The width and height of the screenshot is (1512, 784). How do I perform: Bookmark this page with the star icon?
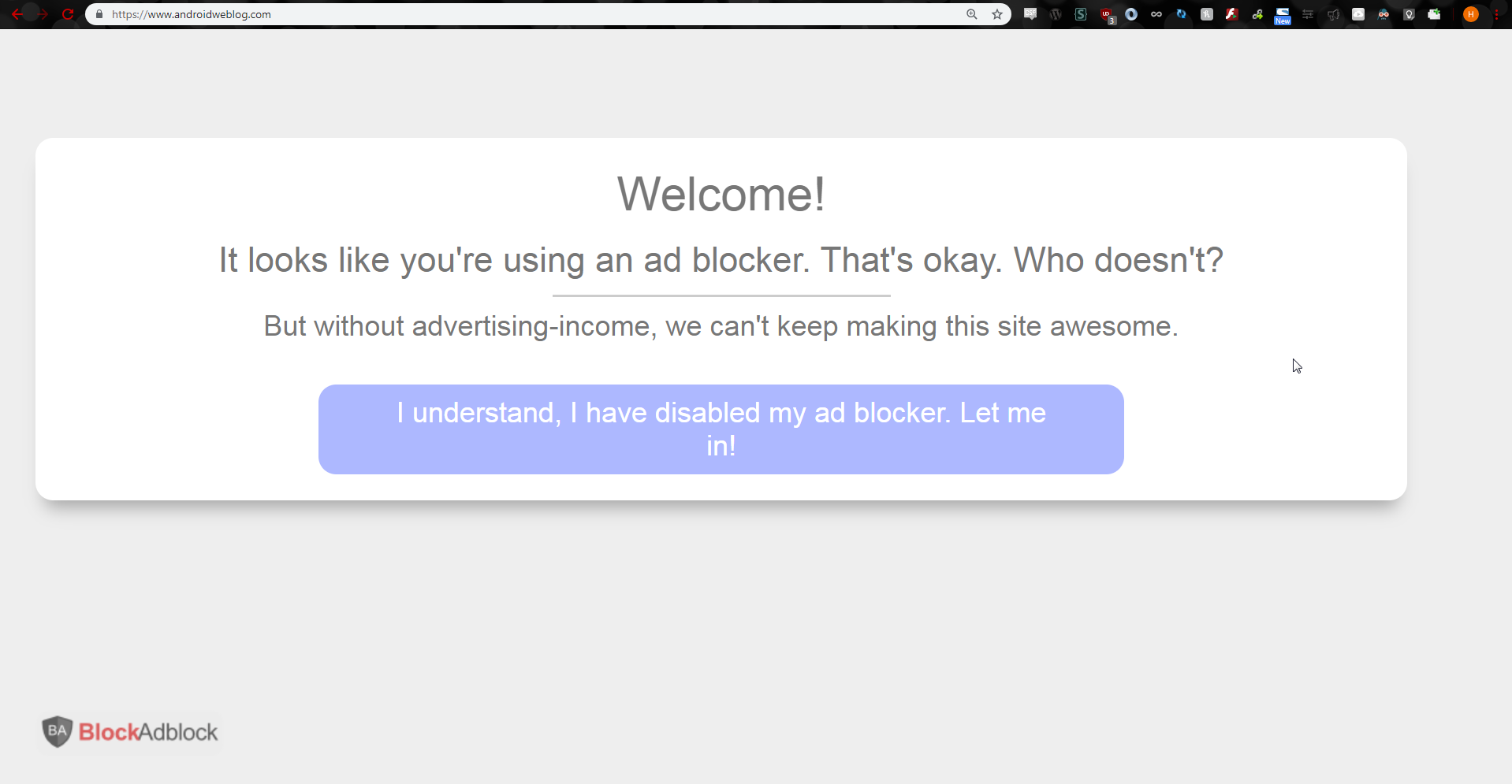click(x=997, y=14)
